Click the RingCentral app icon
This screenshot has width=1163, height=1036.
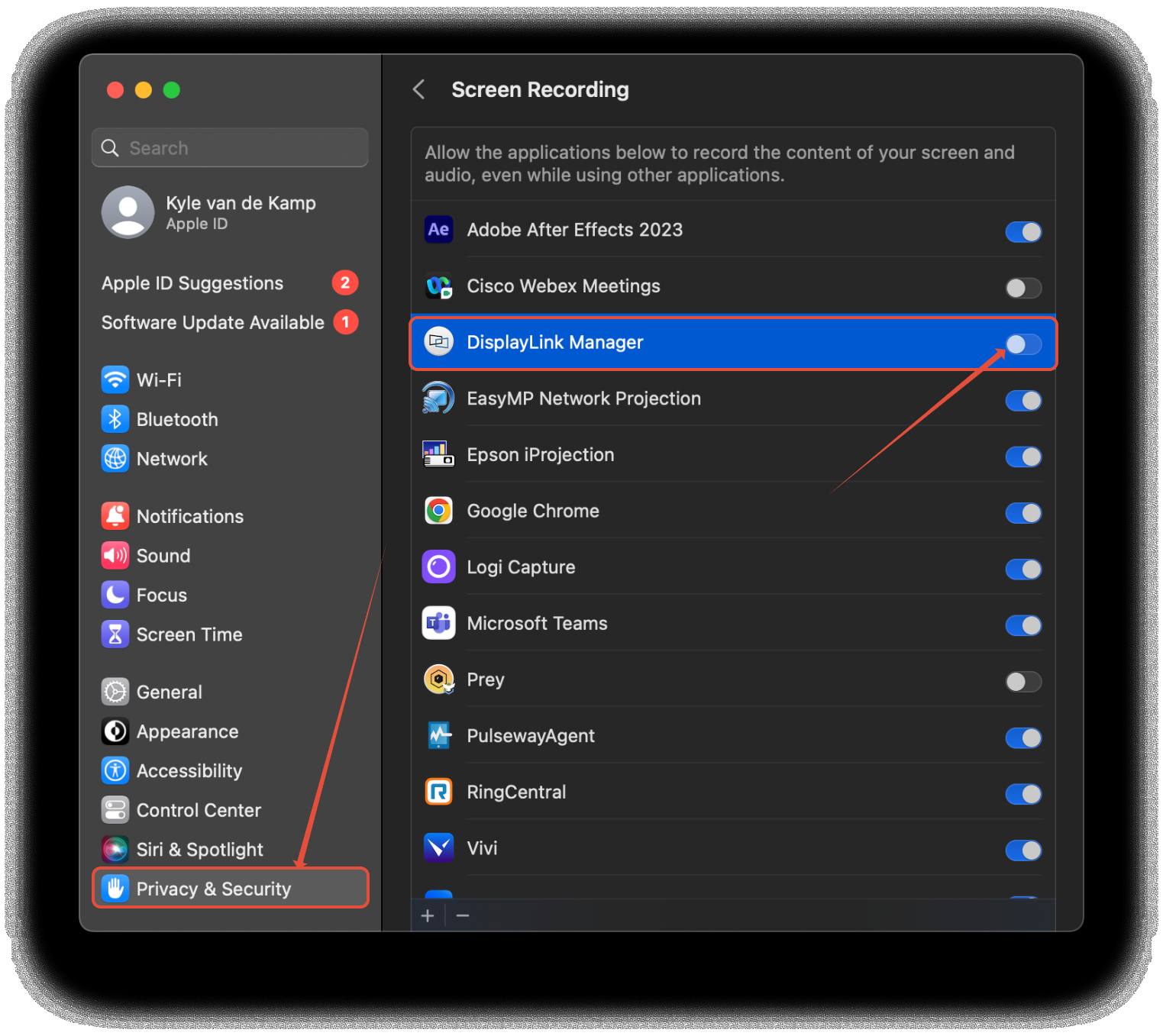pyautogui.click(x=438, y=792)
